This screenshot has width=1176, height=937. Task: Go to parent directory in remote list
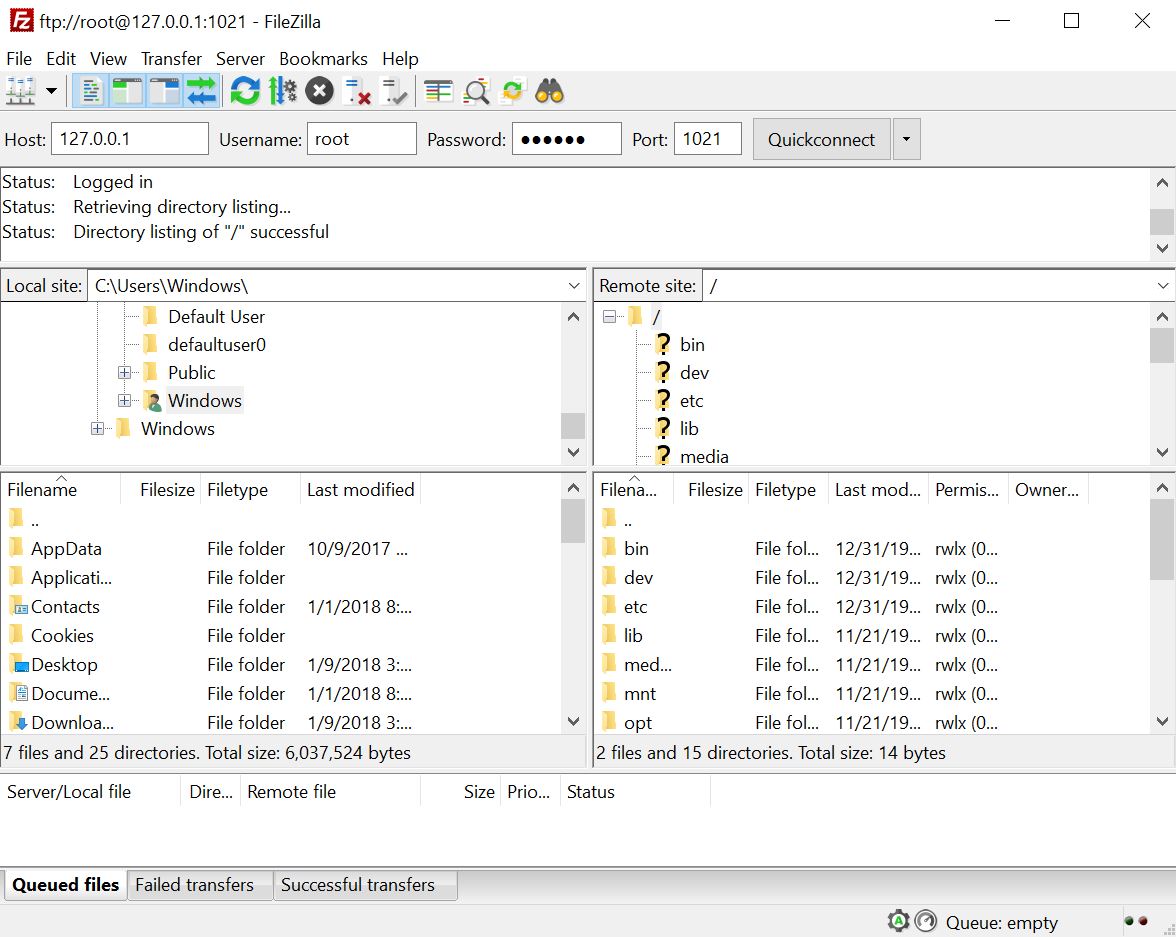click(x=628, y=520)
